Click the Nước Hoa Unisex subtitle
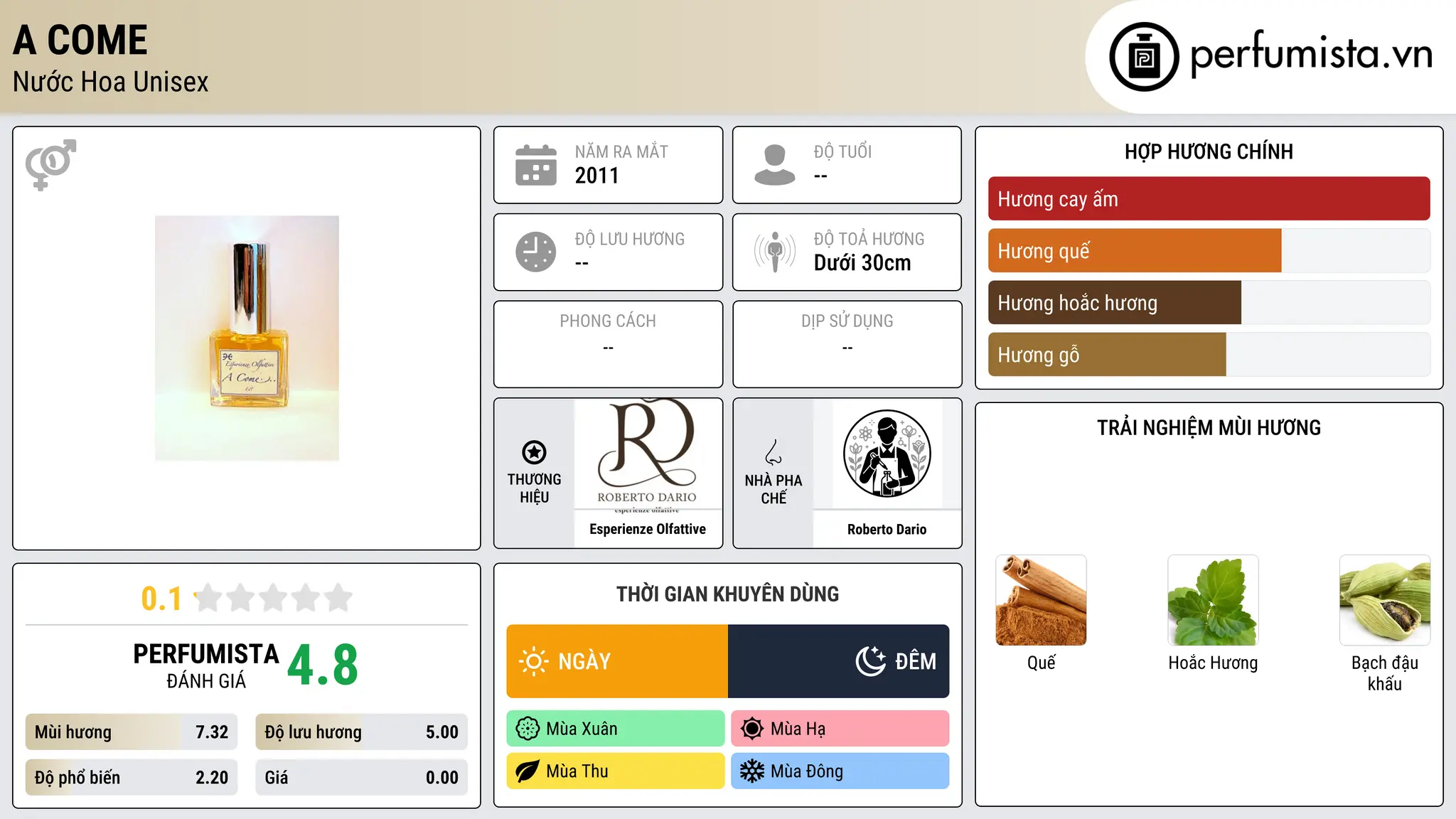Viewport: 1456px width, 819px height. (x=111, y=82)
